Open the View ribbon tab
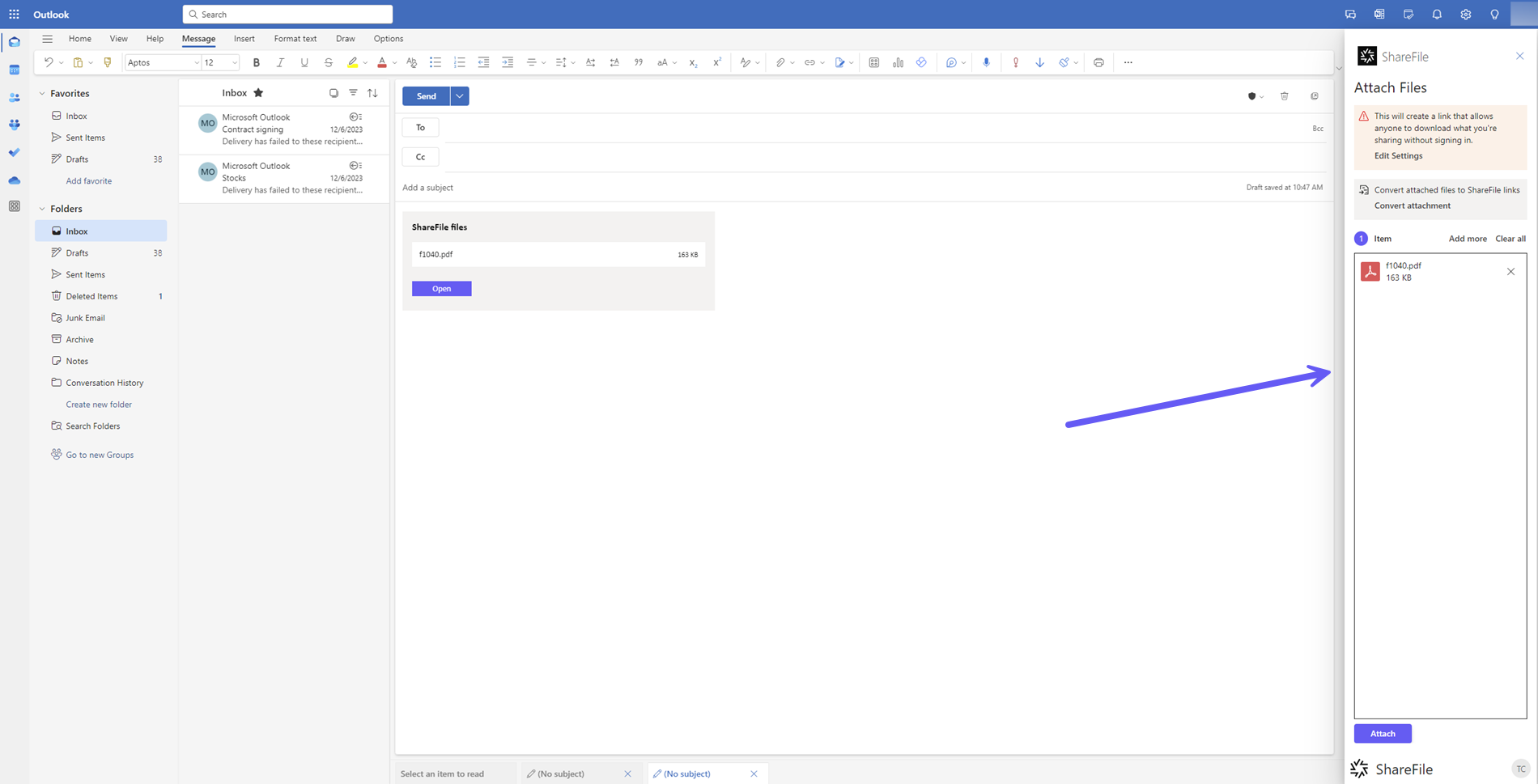 119,39
